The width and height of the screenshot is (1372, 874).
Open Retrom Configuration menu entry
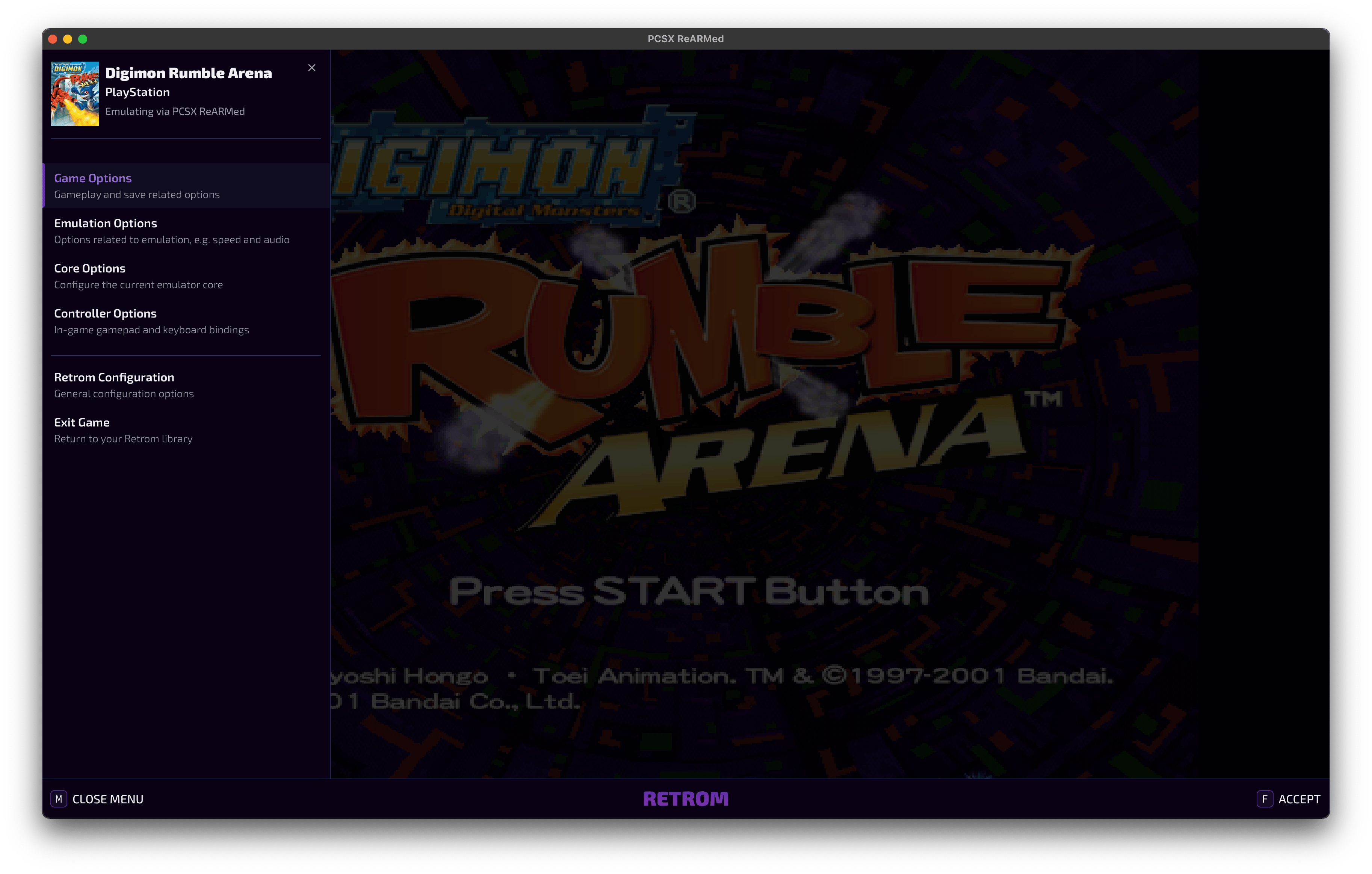click(x=186, y=385)
